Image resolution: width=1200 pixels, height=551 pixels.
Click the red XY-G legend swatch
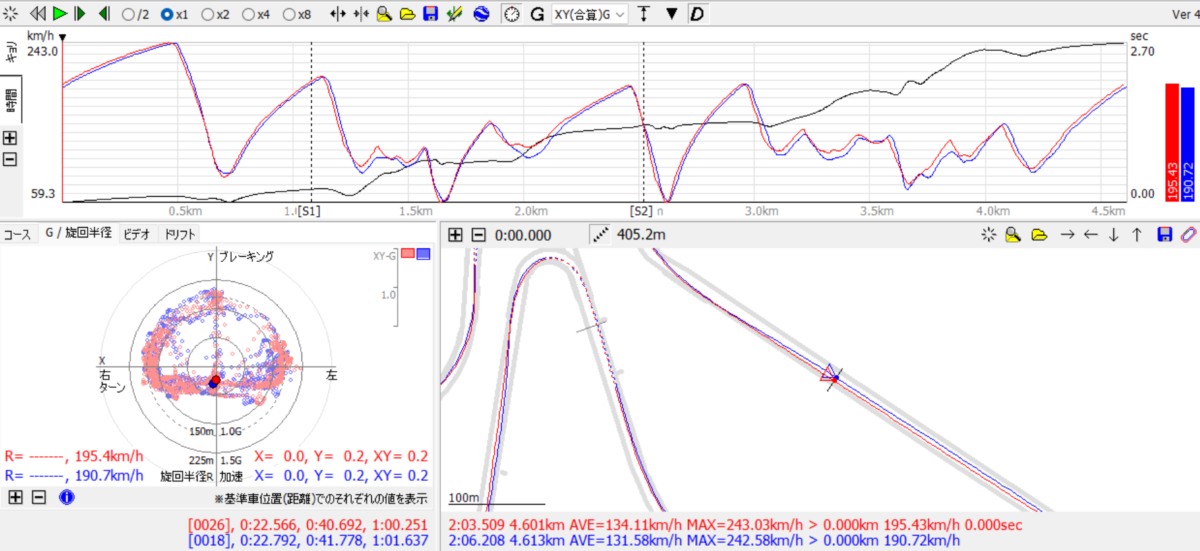click(x=408, y=255)
